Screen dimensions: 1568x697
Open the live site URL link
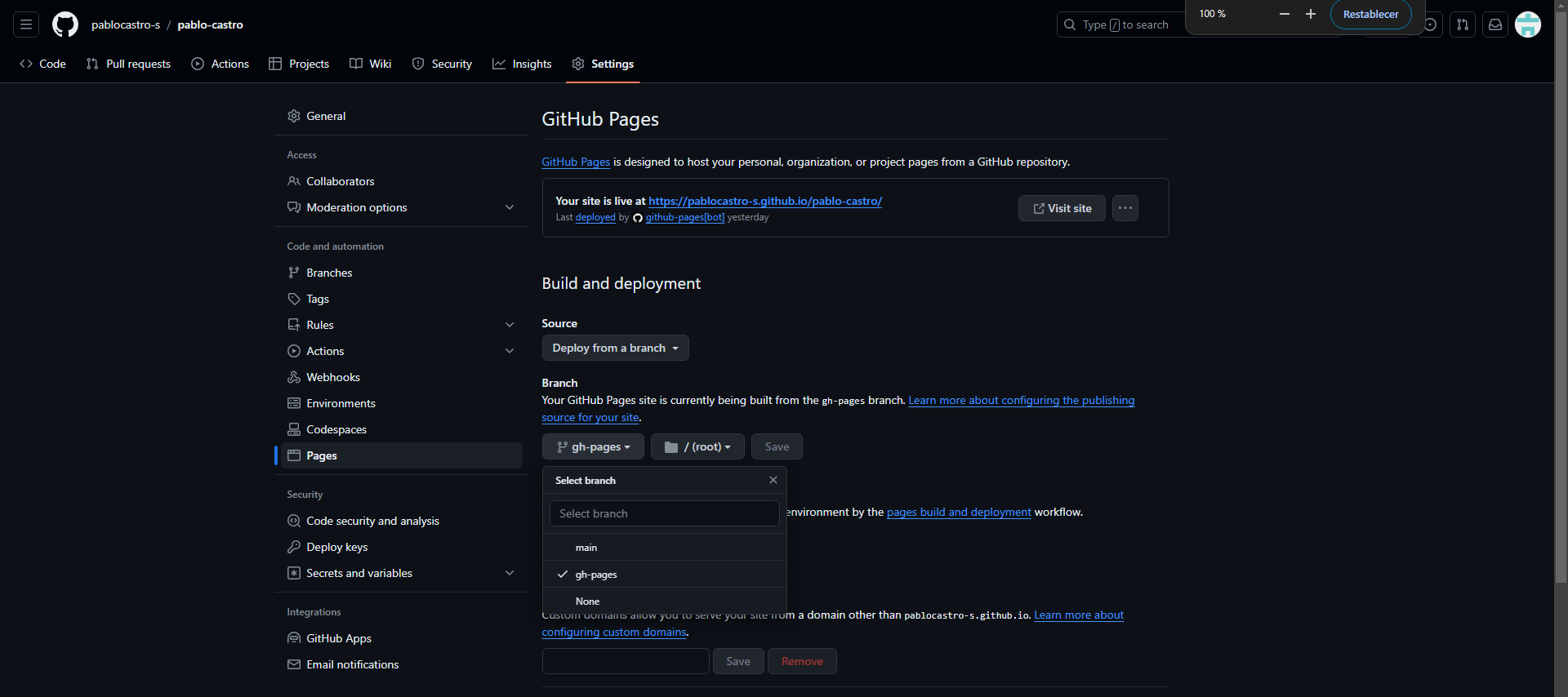(x=765, y=201)
